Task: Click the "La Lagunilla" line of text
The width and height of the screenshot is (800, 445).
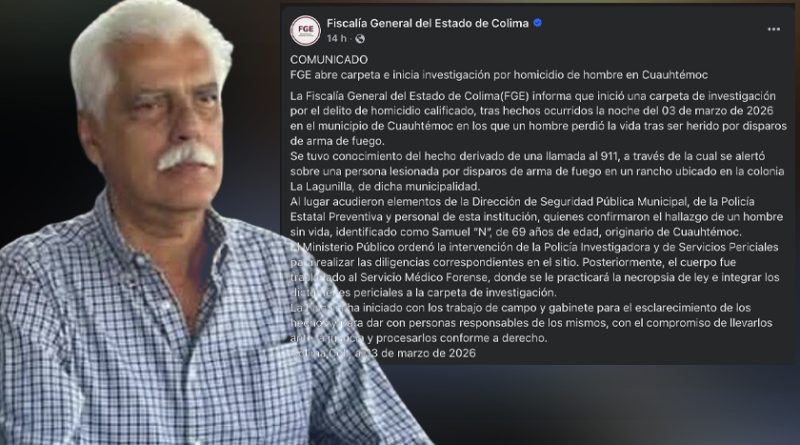Action: (385, 186)
